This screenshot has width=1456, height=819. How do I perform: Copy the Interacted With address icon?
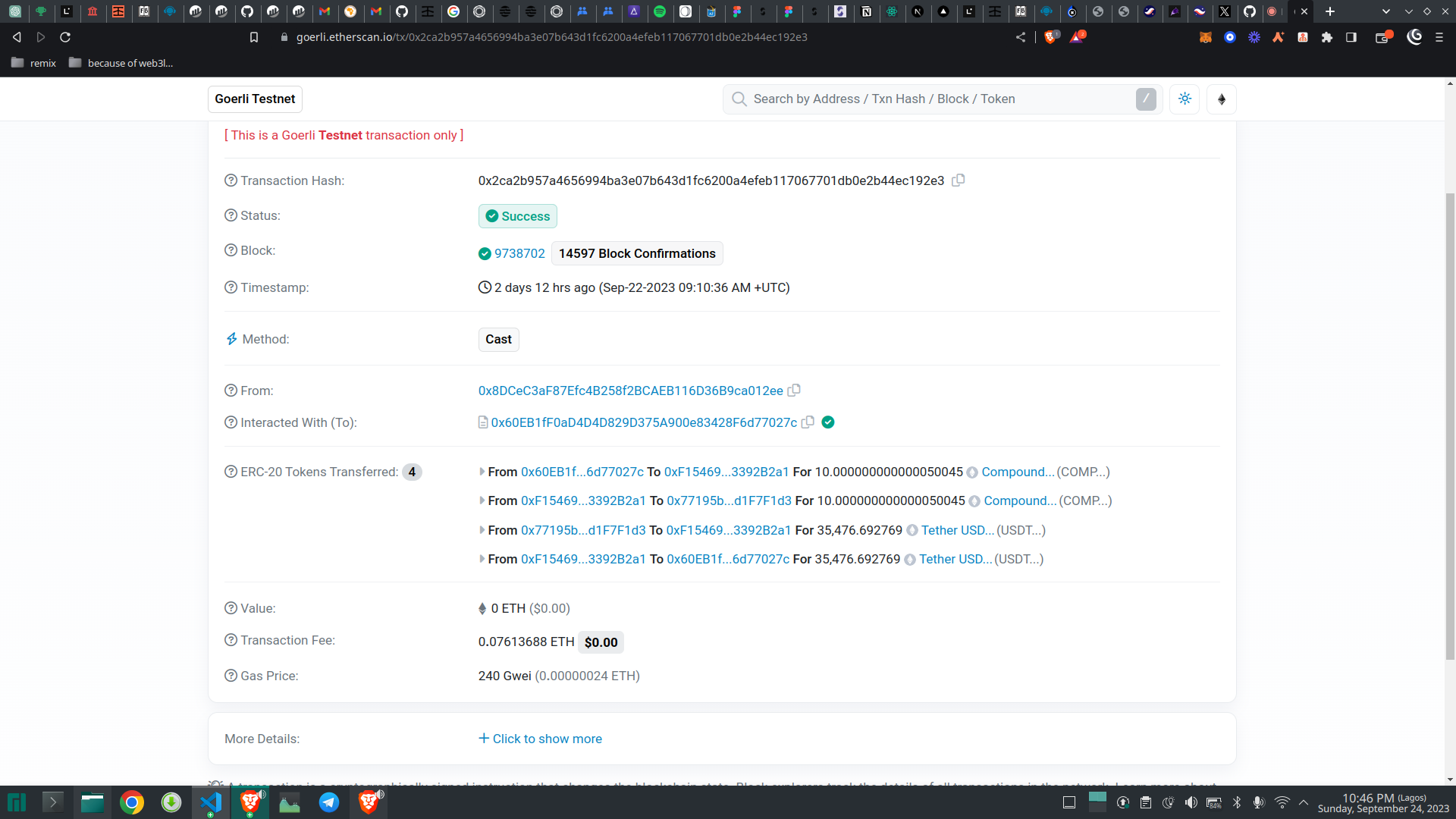(808, 422)
